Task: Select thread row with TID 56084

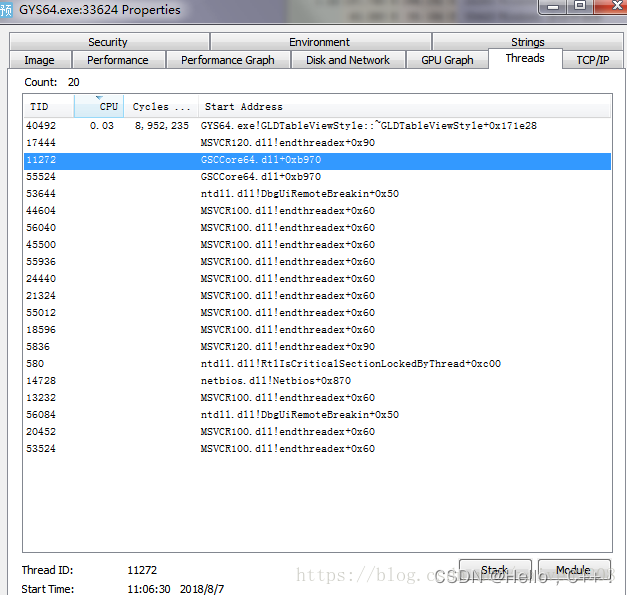Action: pyautogui.click(x=317, y=415)
